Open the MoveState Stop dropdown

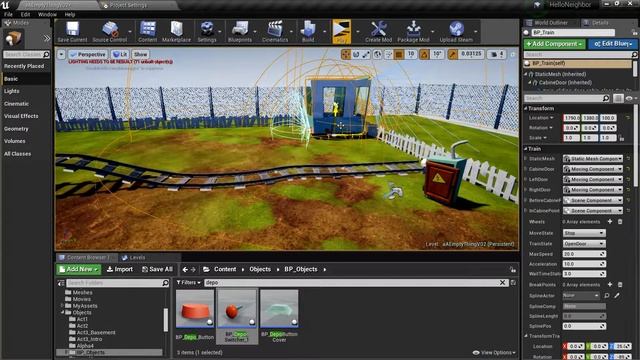coord(584,233)
